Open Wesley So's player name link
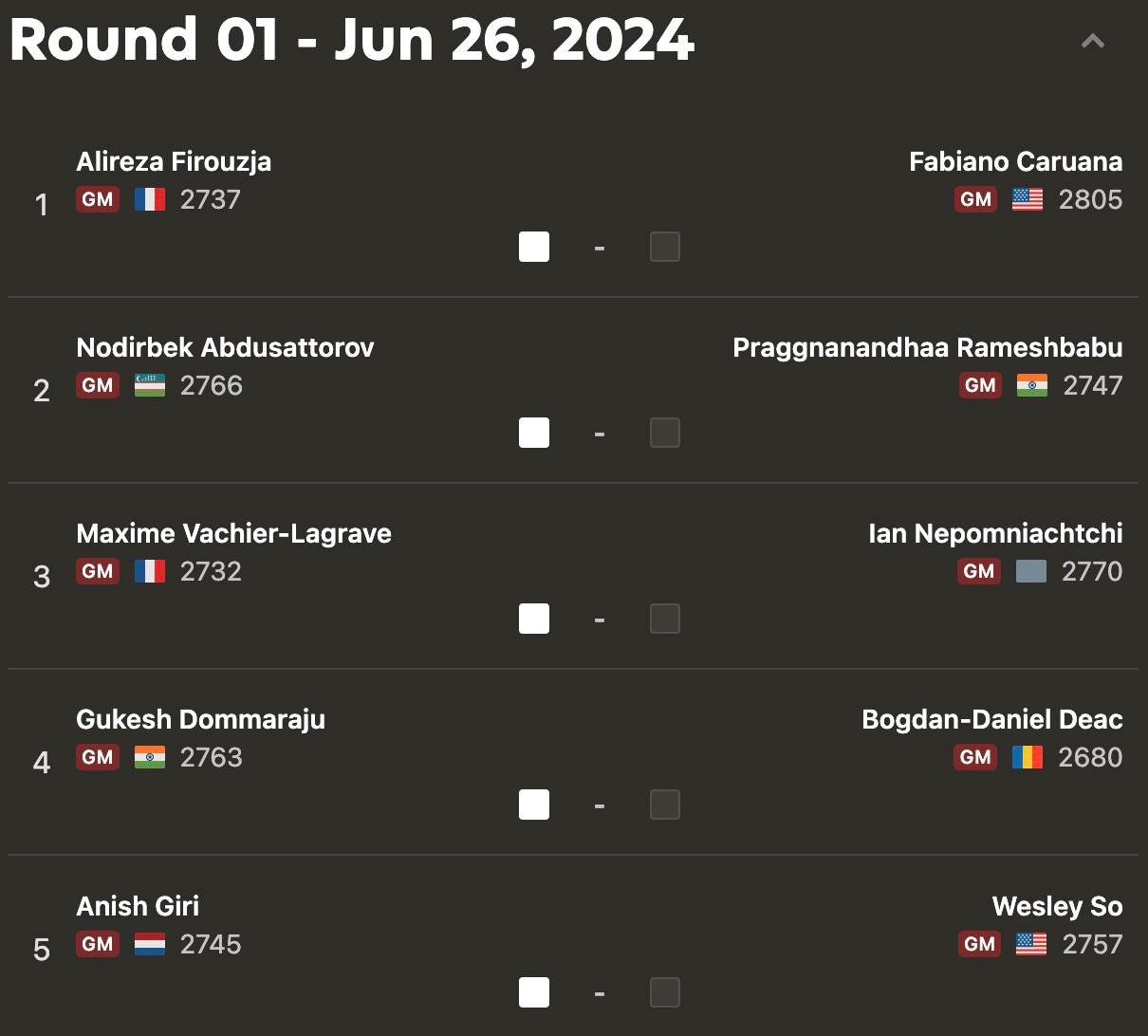Viewport: 1148px width, 1036px height. pos(1058,906)
